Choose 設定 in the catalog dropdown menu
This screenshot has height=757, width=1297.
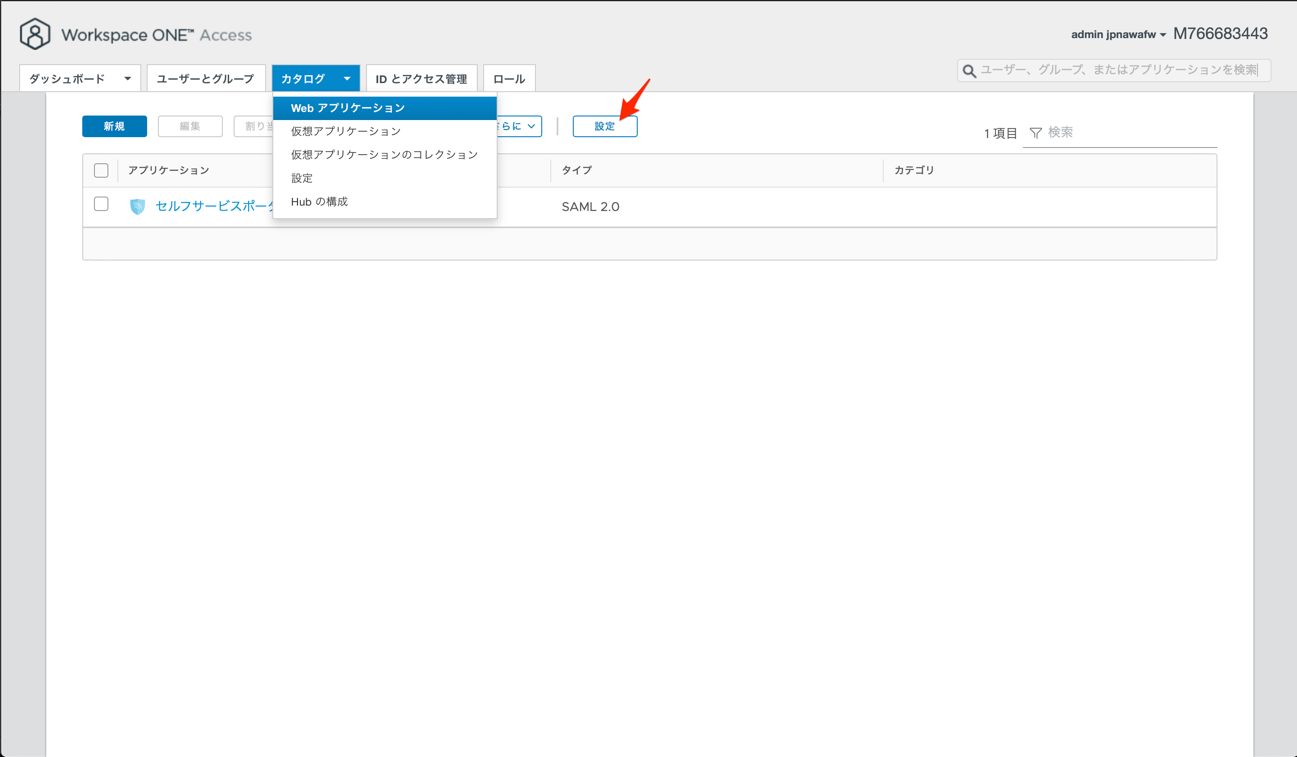[x=385, y=178]
